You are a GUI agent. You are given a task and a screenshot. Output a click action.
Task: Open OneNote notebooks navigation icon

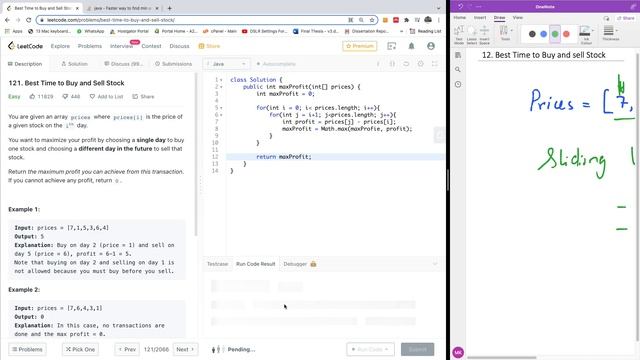(458, 55)
